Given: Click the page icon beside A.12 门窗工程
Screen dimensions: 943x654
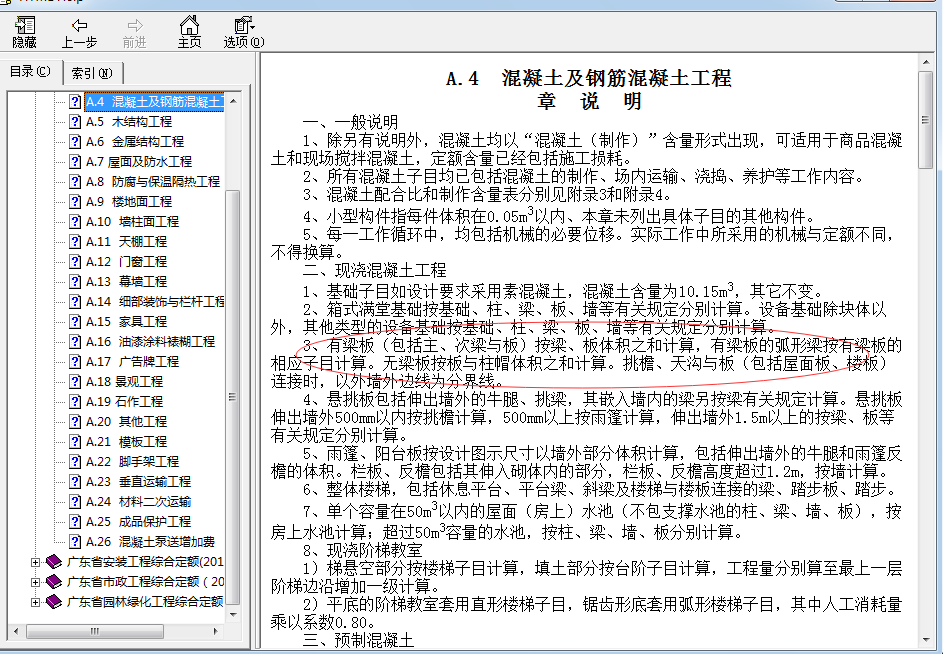Looking at the screenshot, I should pyautogui.click(x=75, y=261).
